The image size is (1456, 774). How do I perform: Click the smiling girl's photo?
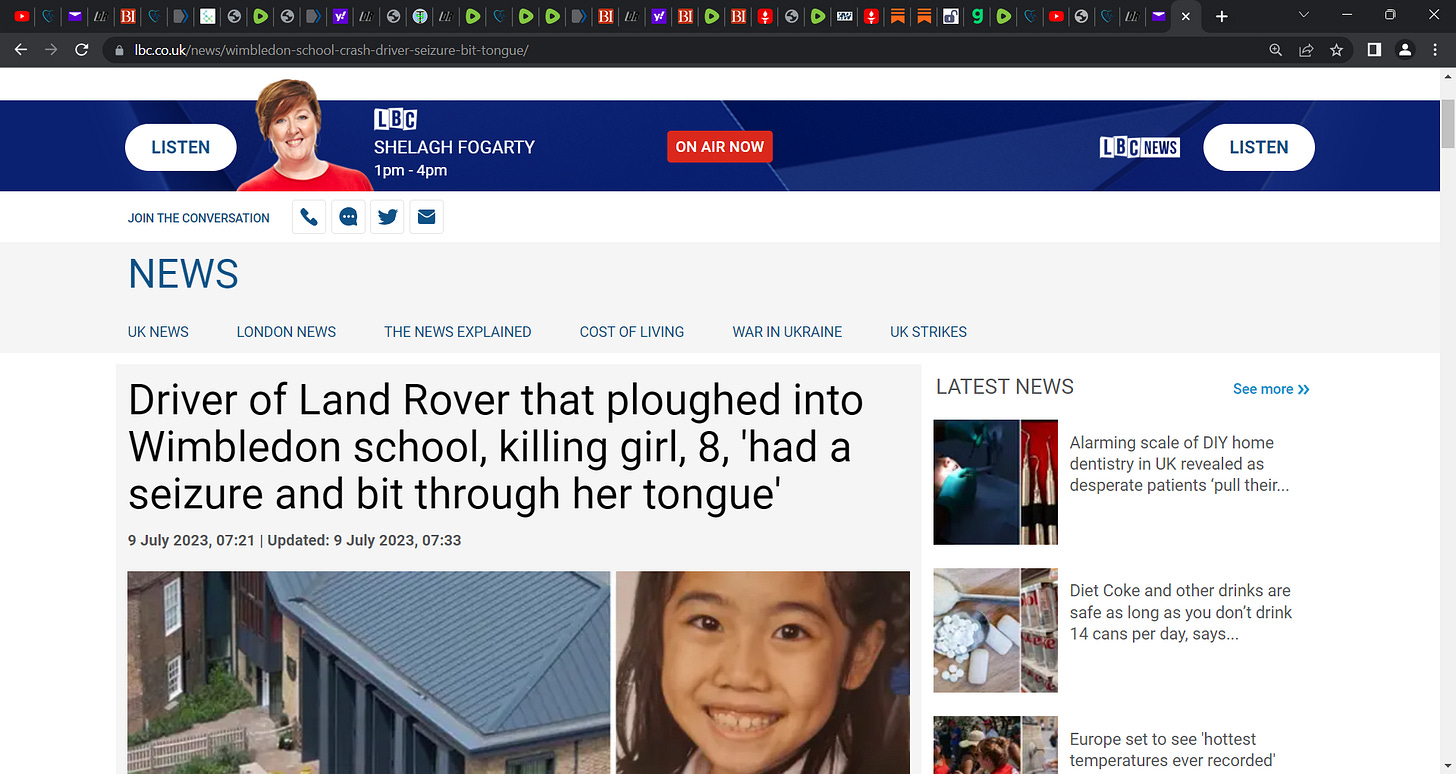pos(763,672)
